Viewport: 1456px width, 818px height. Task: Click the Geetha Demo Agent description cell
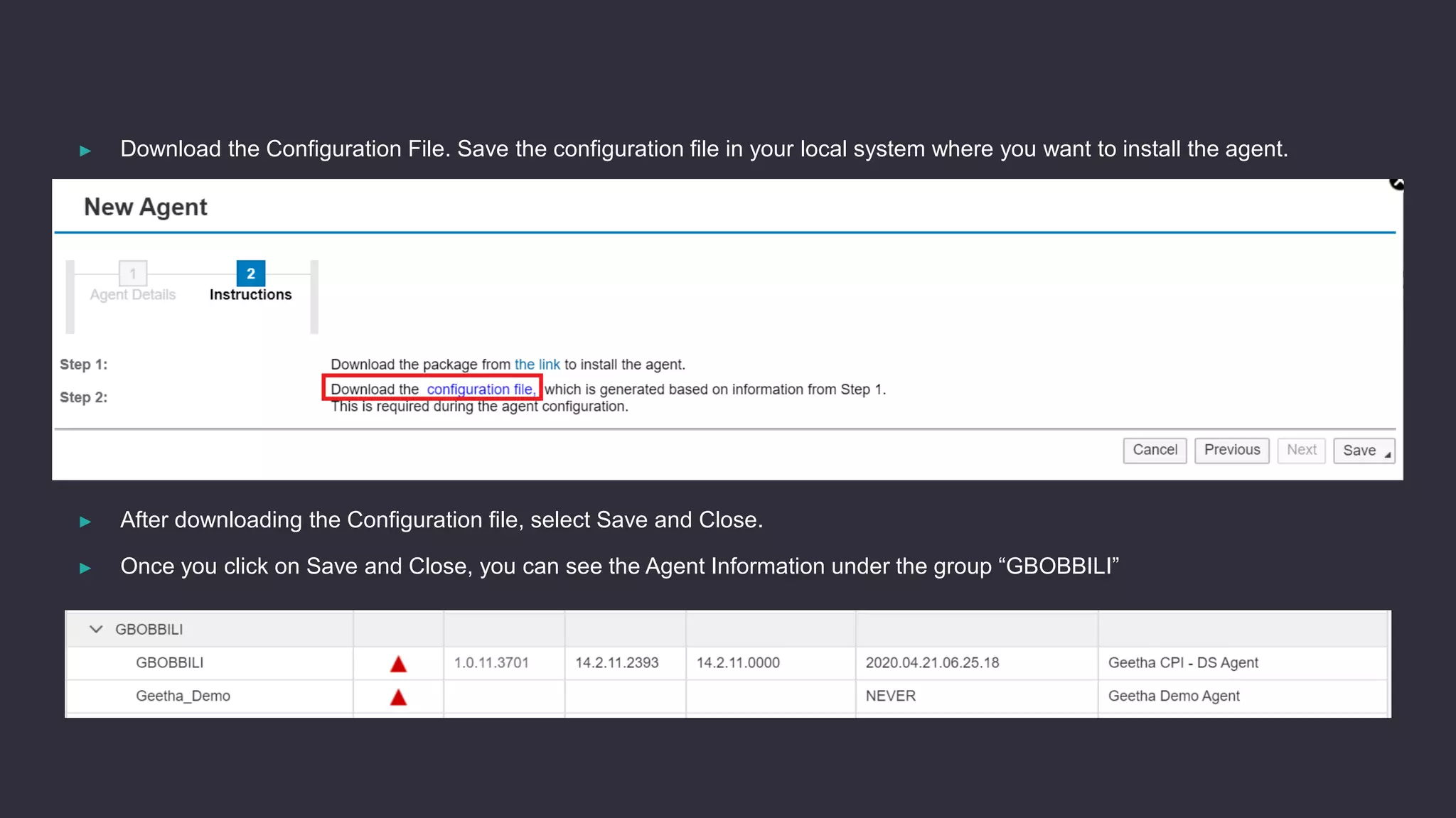click(1173, 696)
